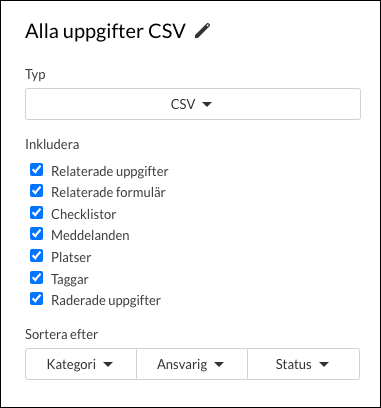
Task: Click the Meddelanden label text
Action: 90,235
